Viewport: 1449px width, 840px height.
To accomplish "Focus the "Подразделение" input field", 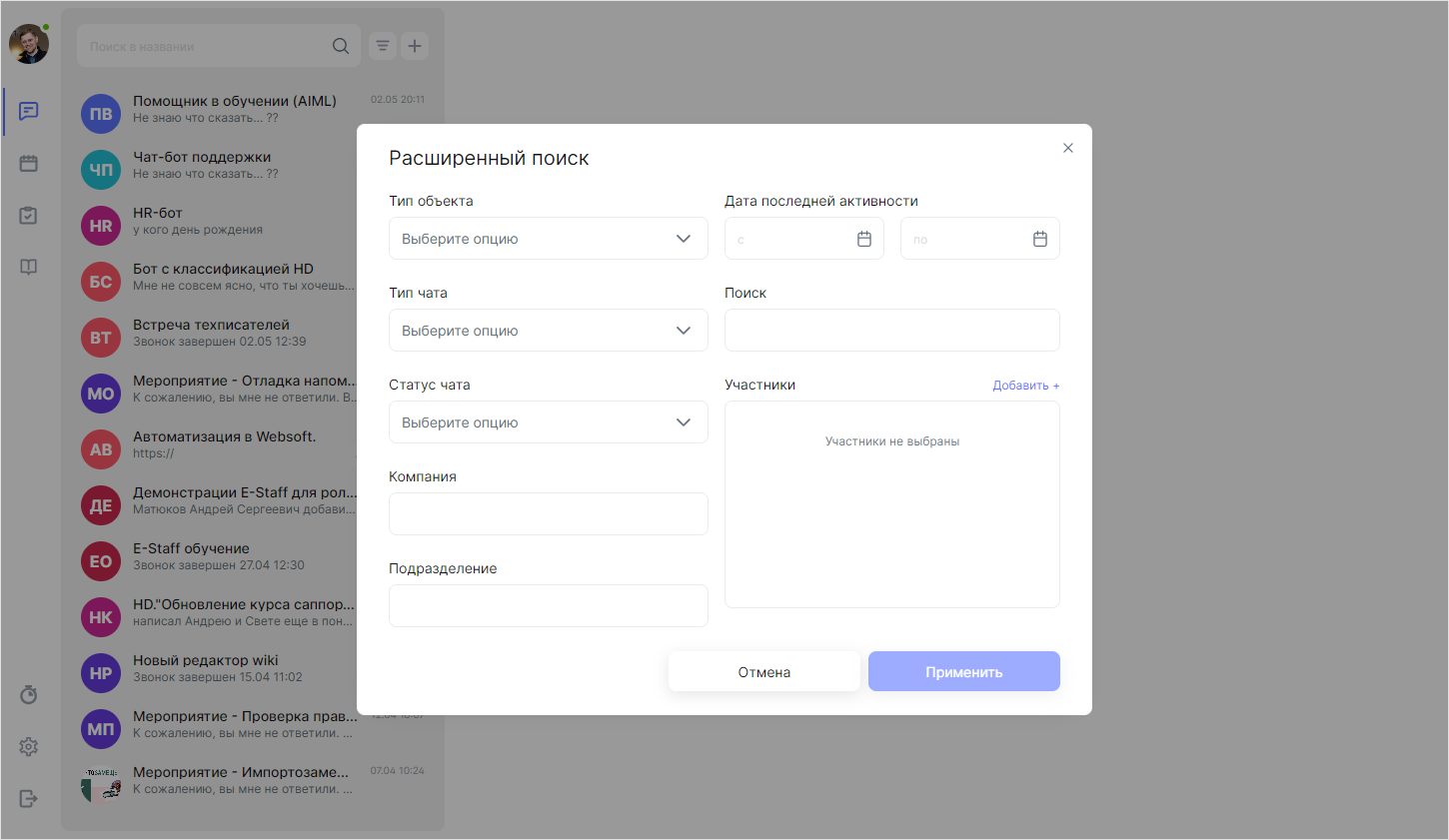I will 548,606.
